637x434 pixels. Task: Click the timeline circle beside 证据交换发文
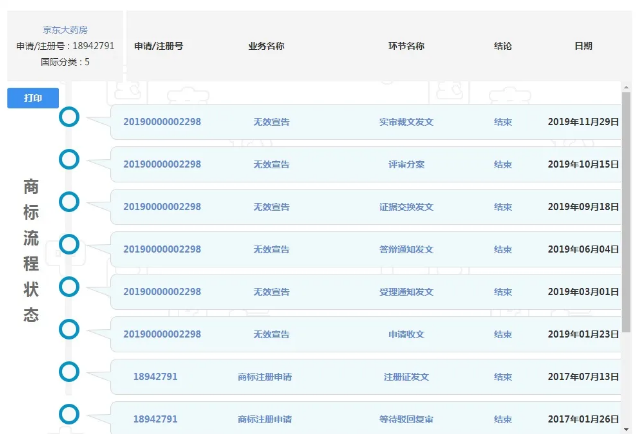point(69,202)
